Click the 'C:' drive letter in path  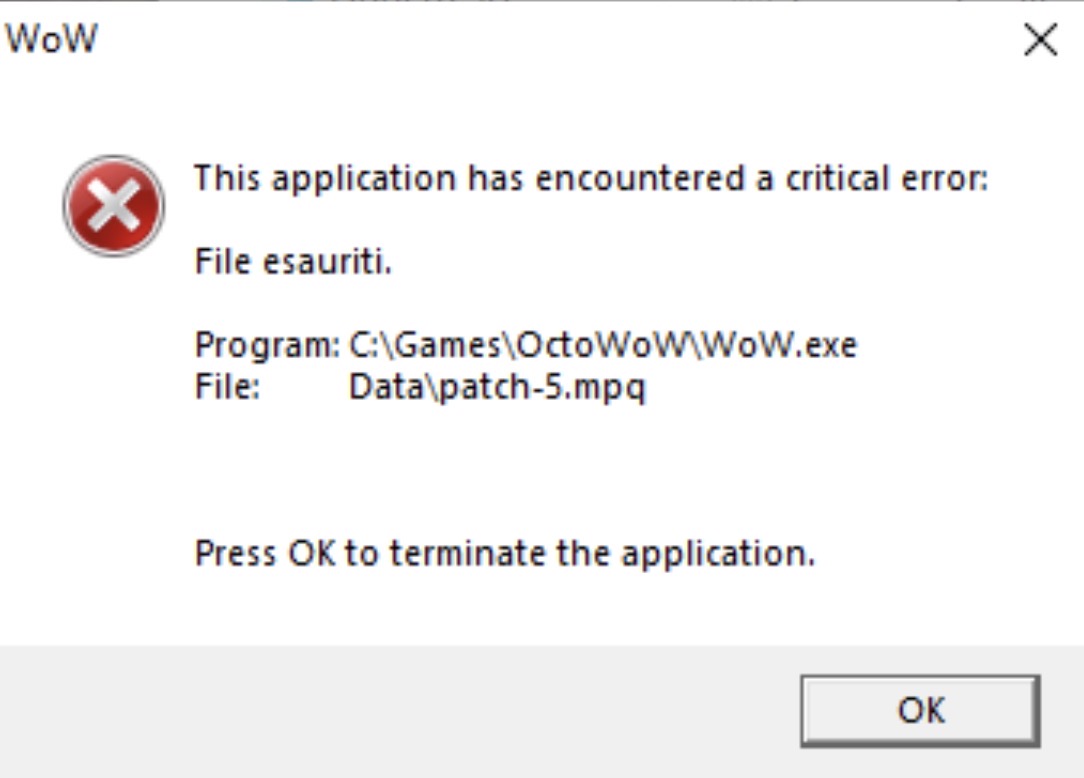pos(362,344)
